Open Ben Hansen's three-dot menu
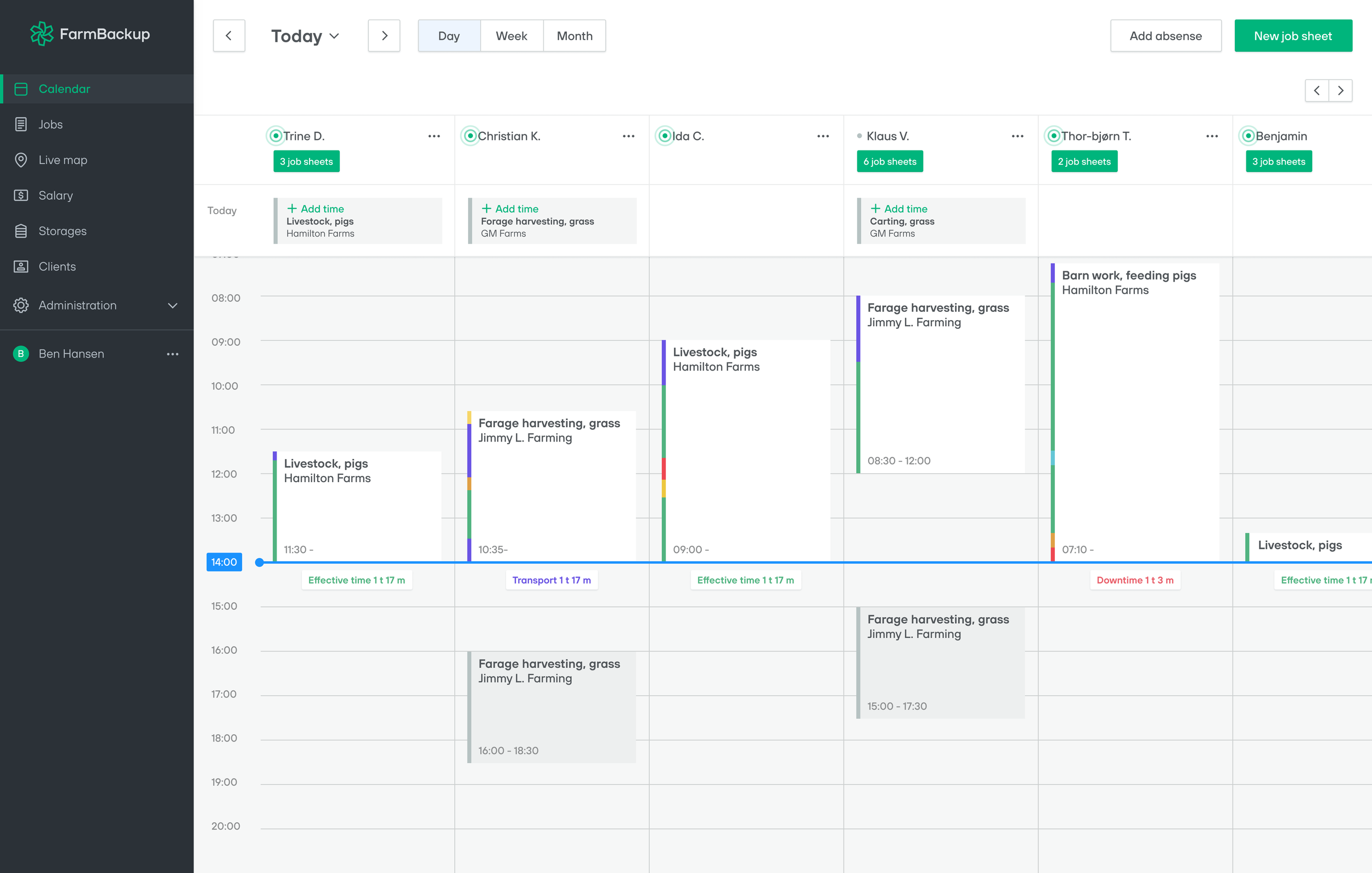 tap(173, 354)
